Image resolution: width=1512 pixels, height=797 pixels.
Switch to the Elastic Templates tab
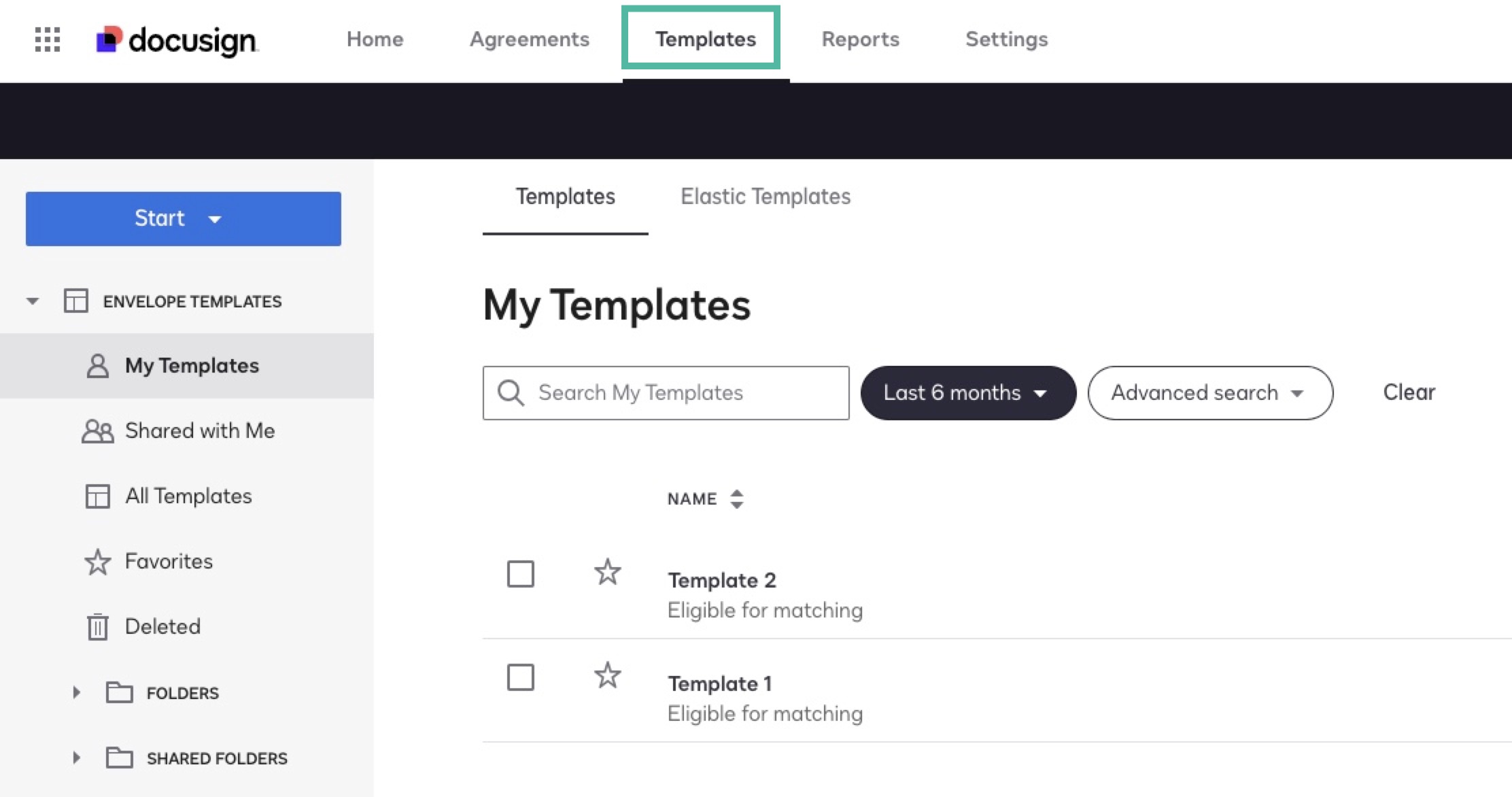point(766,197)
